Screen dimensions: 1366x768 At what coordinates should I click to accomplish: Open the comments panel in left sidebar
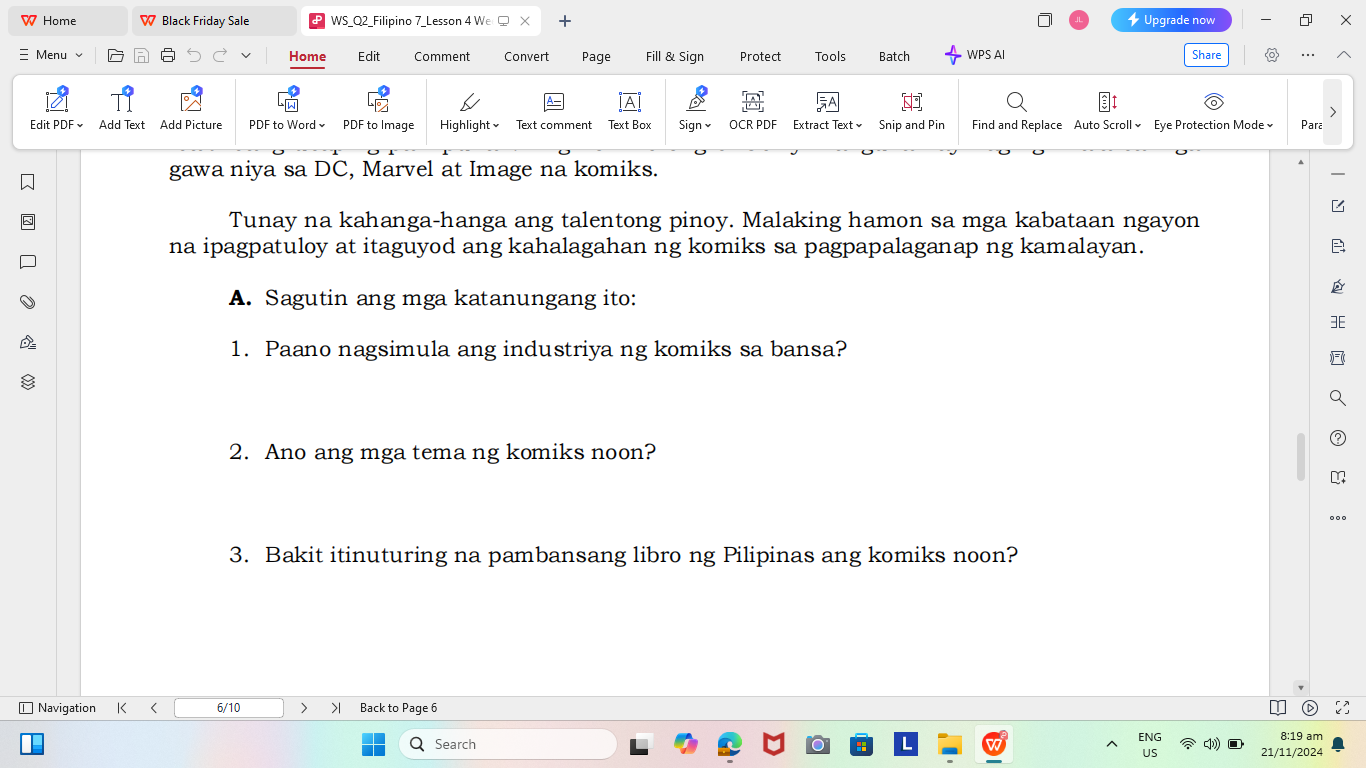pos(28,262)
